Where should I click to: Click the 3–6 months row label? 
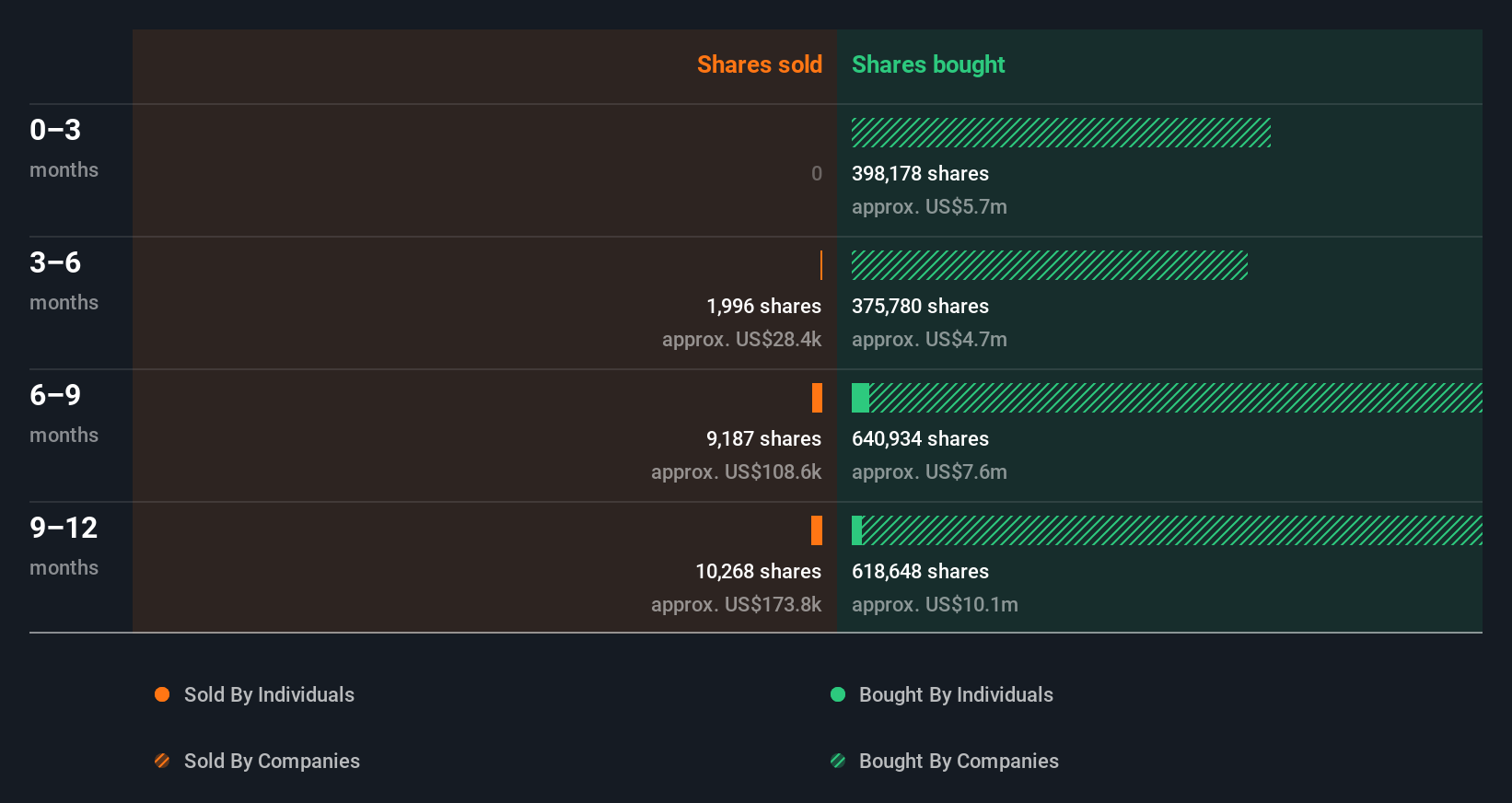(64, 281)
